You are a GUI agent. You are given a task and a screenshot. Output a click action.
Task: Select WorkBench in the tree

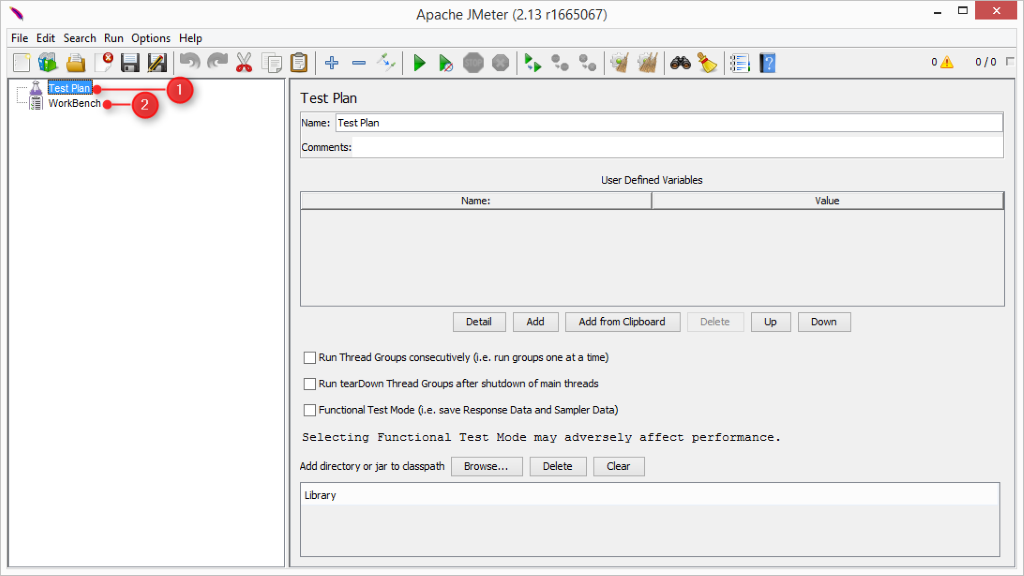tap(74, 103)
